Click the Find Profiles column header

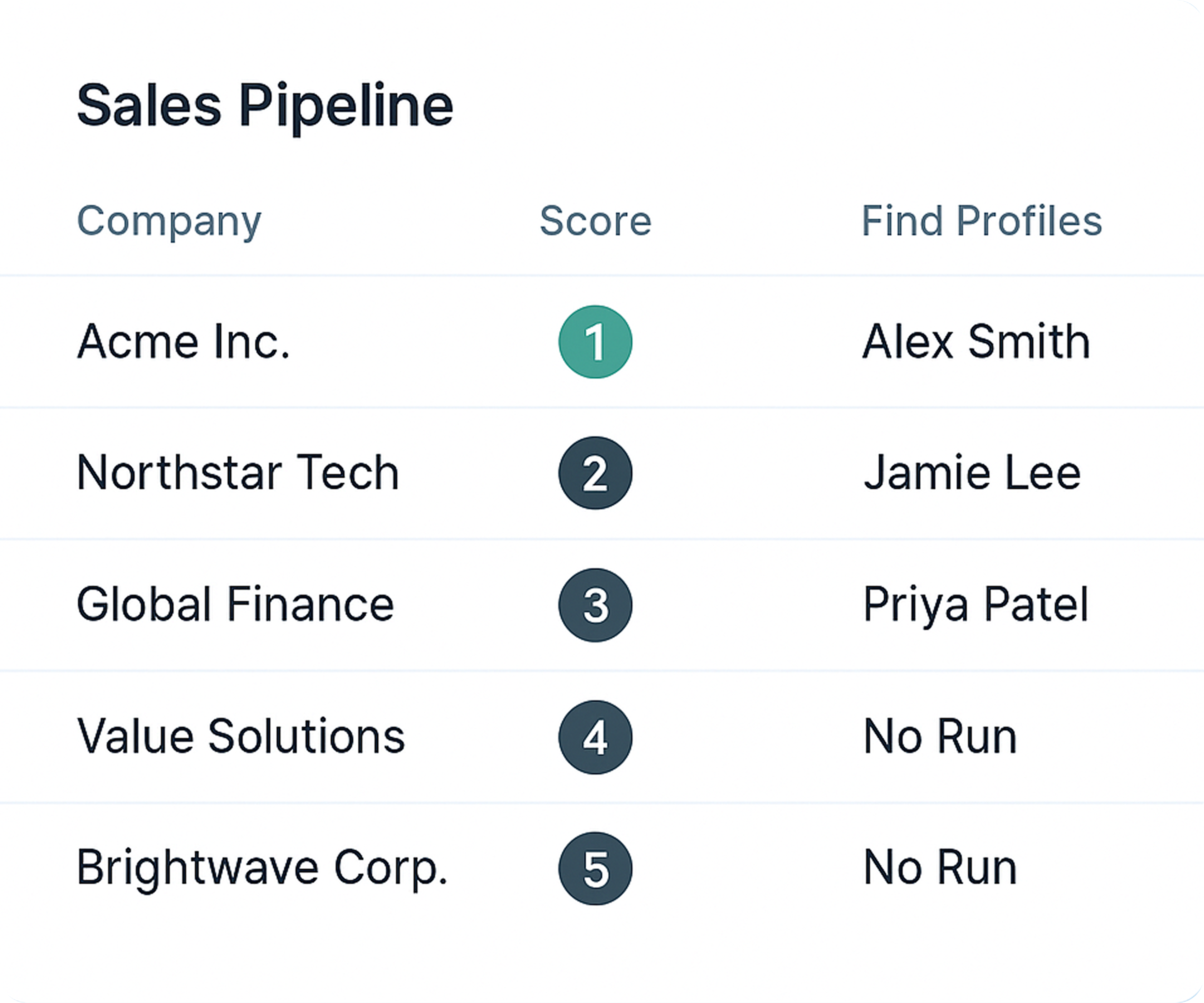pyautogui.click(x=981, y=221)
